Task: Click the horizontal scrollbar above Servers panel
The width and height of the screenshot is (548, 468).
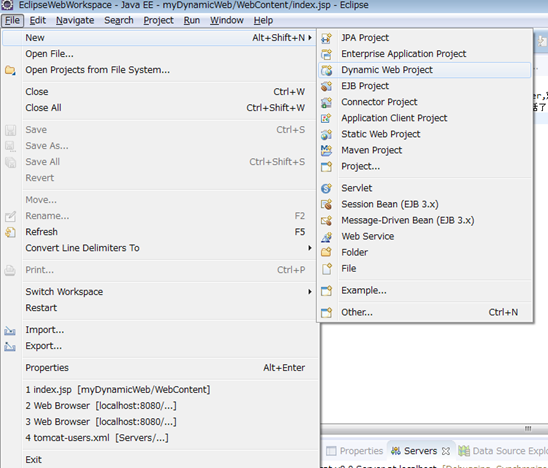Action: tap(434, 429)
